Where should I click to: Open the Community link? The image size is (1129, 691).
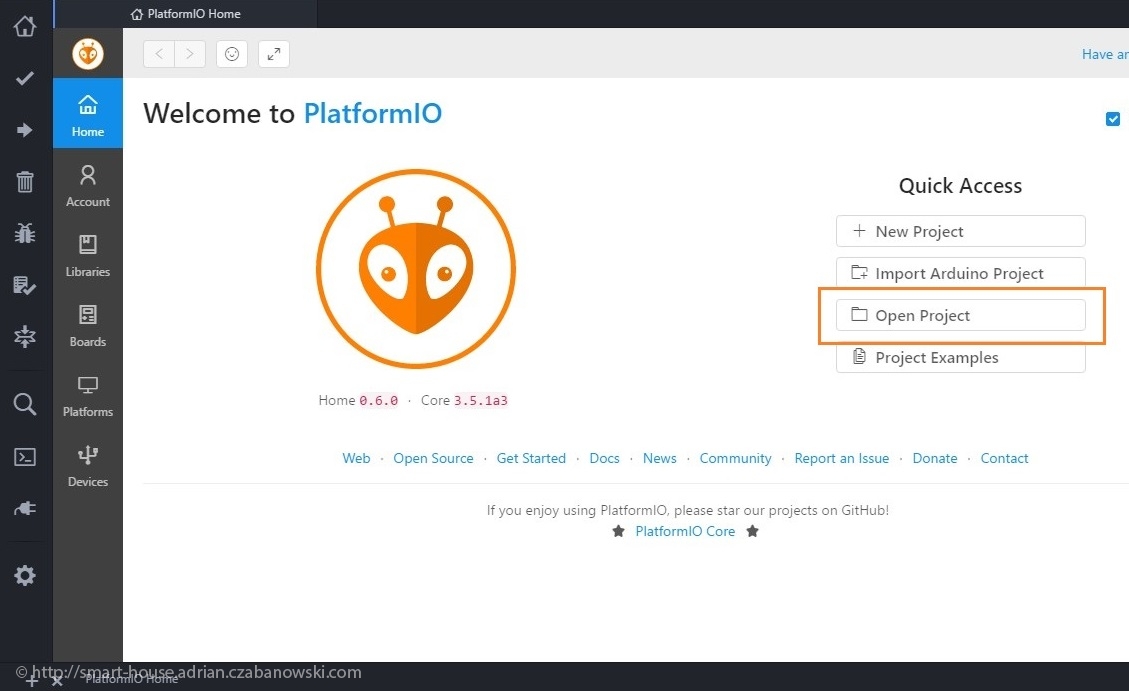coord(735,459)
